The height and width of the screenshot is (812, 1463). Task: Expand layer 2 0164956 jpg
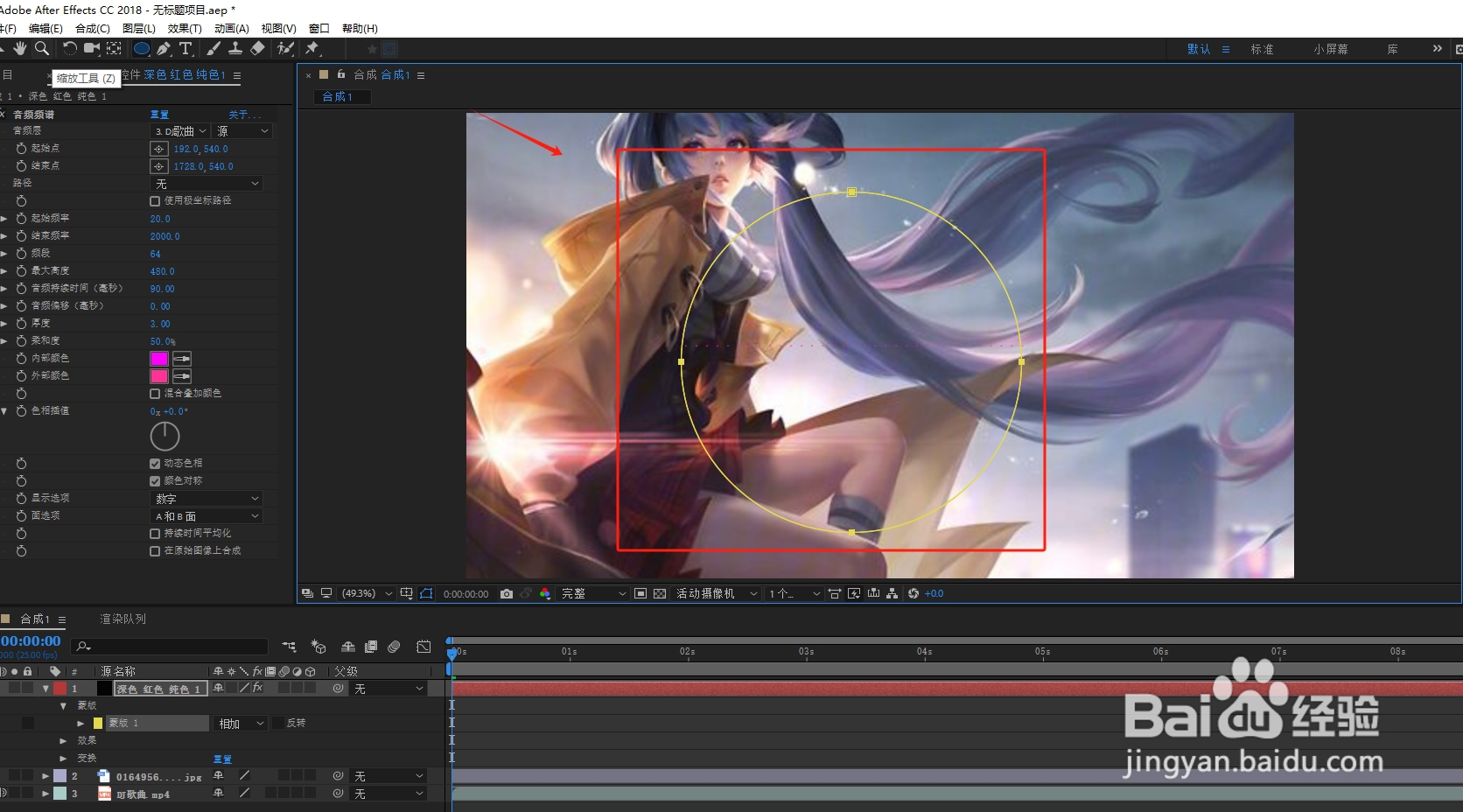(45, 776)
